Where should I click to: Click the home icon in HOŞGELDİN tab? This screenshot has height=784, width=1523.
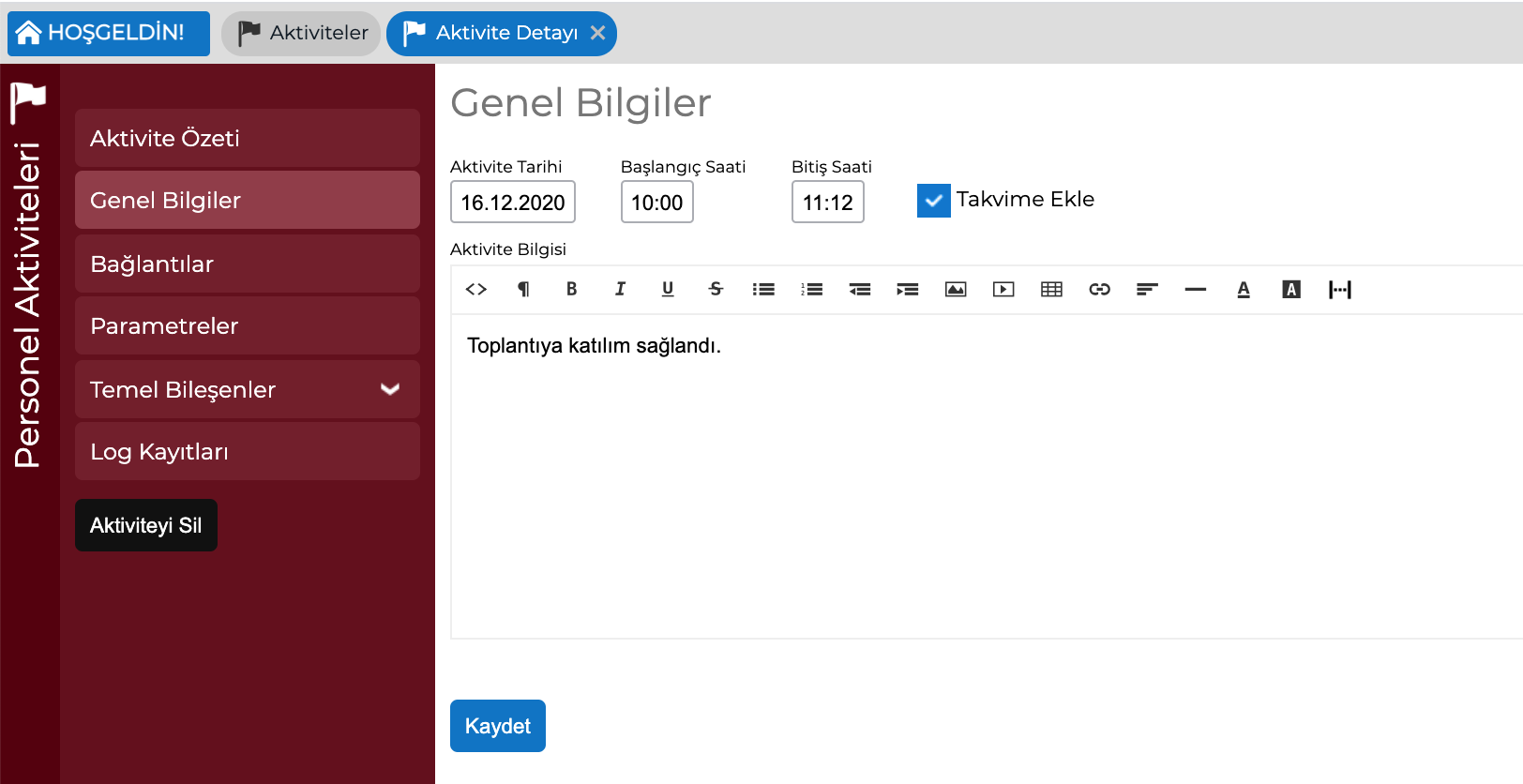click(28, 33)
